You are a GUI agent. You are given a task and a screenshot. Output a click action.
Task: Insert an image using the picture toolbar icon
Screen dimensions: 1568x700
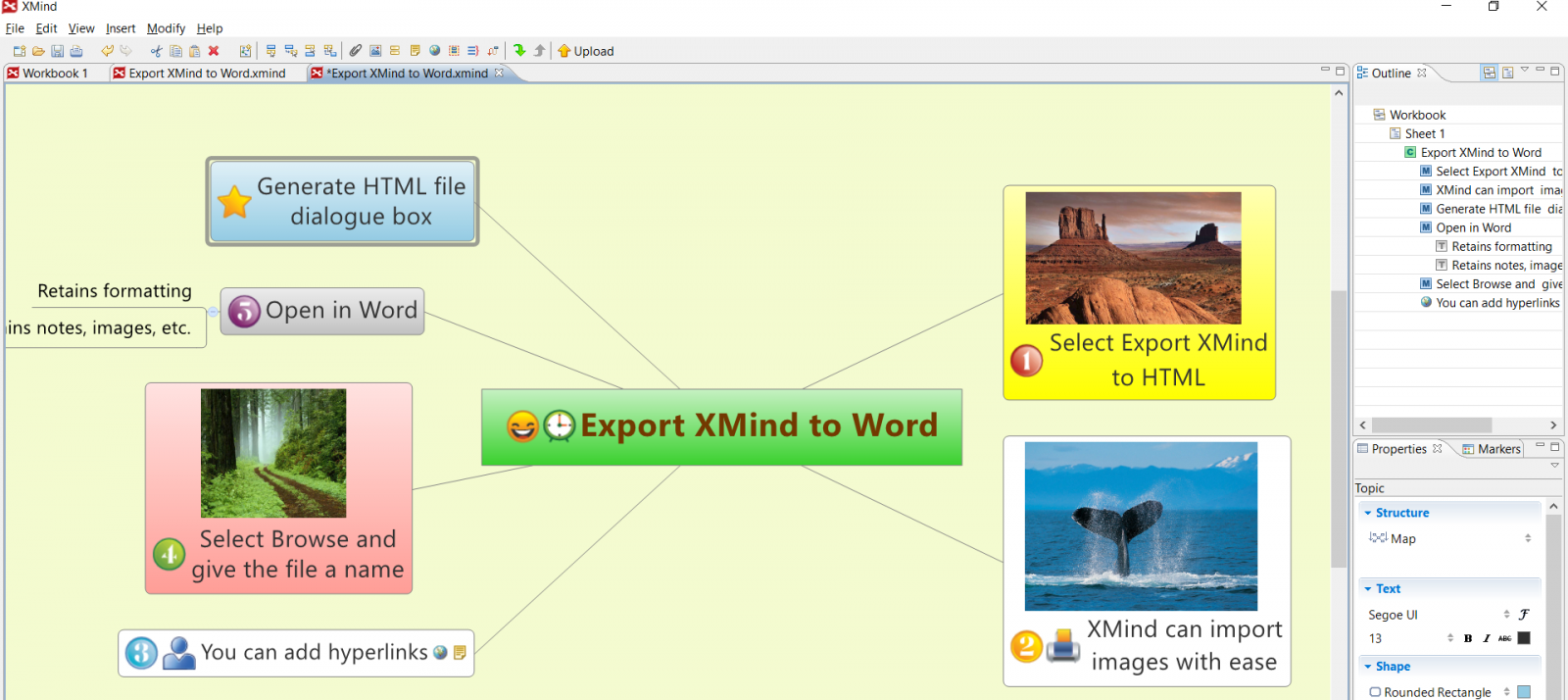click(x=375, y=51)
